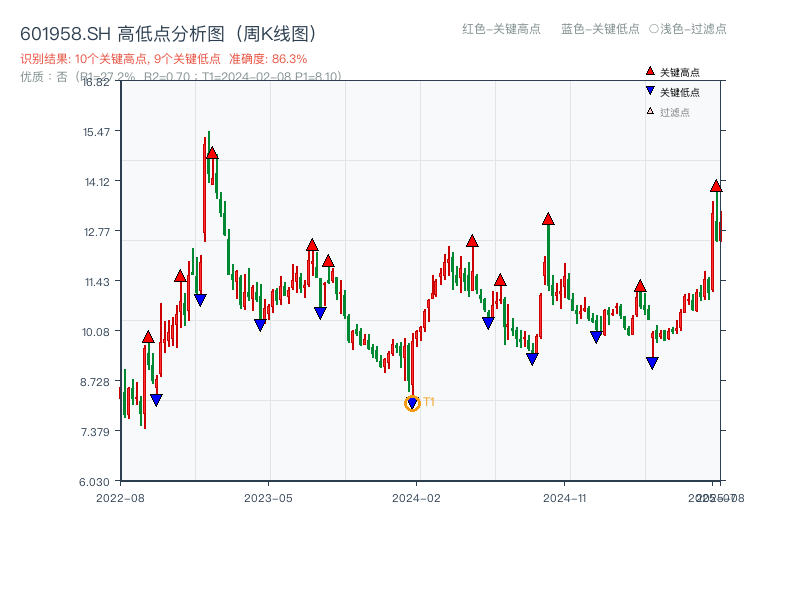Viewport: 800px width, 600px height.
Task: Toggle the 红色-关键高点 legend label at top
Action: point(501,29)
